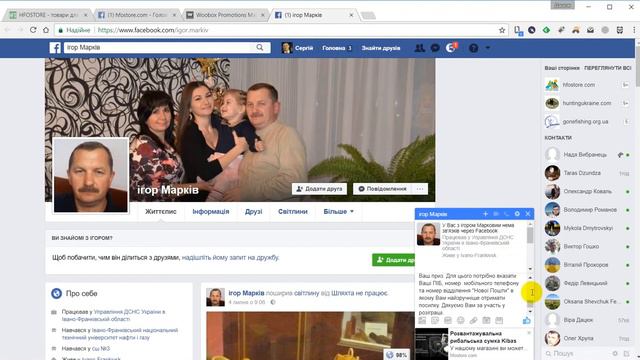Click the Facebook logo icon
The image size is (640, 360).
55,48
